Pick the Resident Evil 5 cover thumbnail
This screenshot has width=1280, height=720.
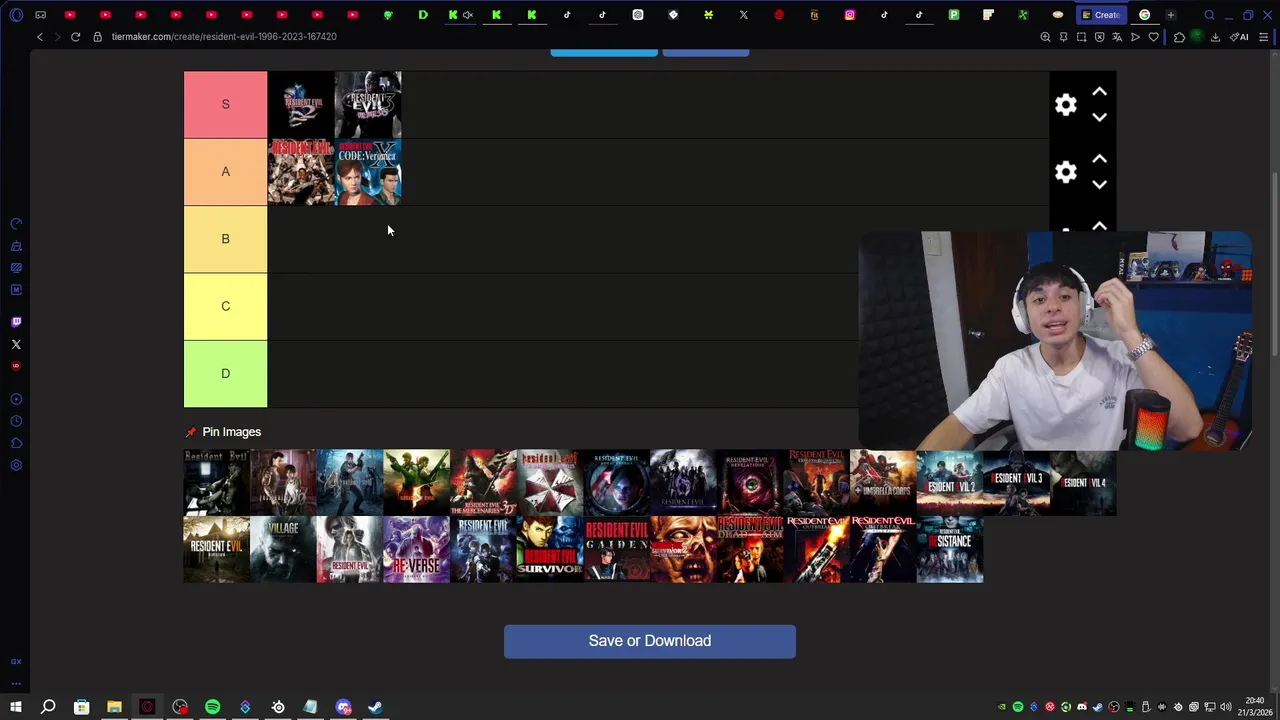point(417,482)
